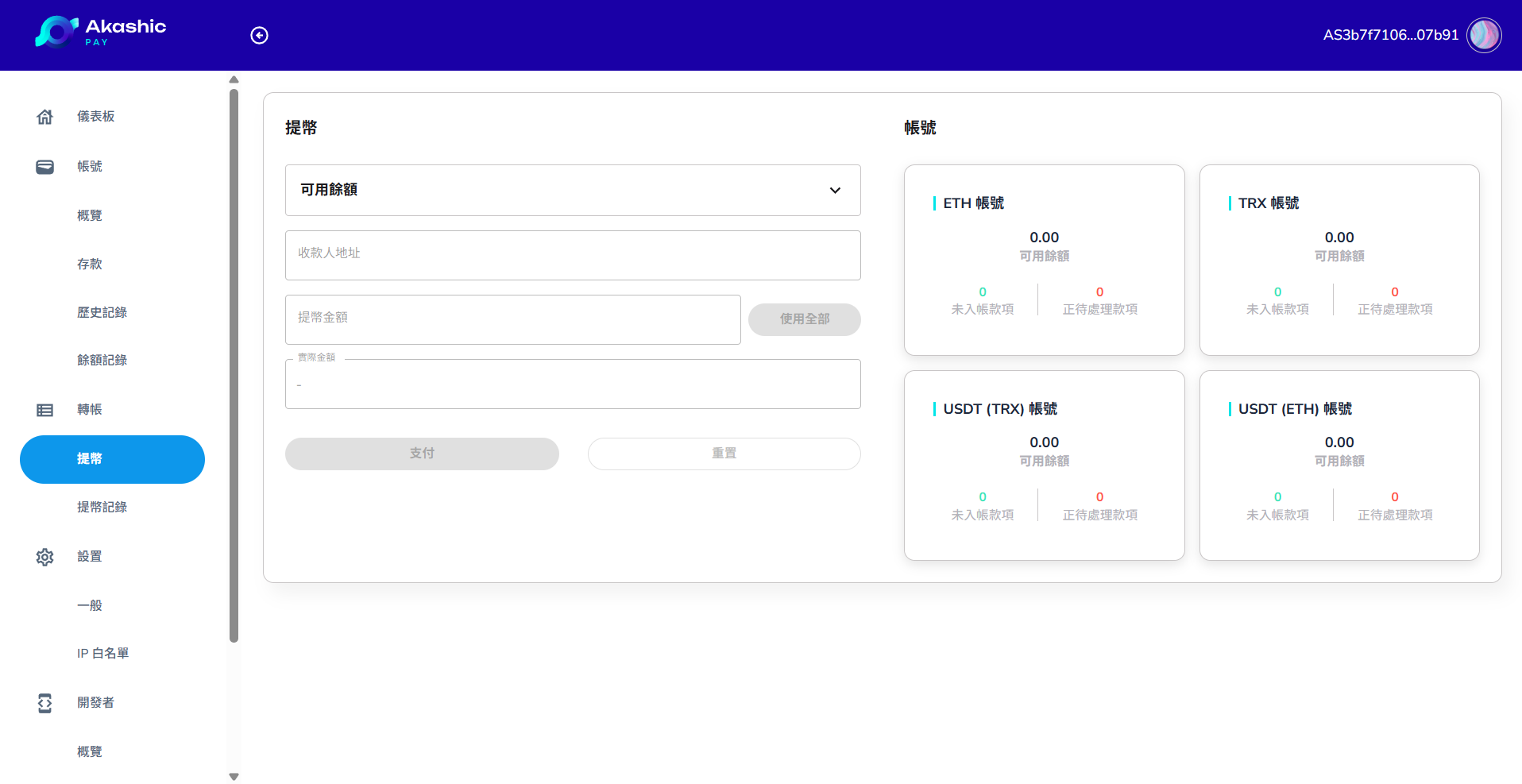Image resolution: width=1522 pixels, height=784 pixels.
Task: Click the 重置 reset button
Action: 724,454
